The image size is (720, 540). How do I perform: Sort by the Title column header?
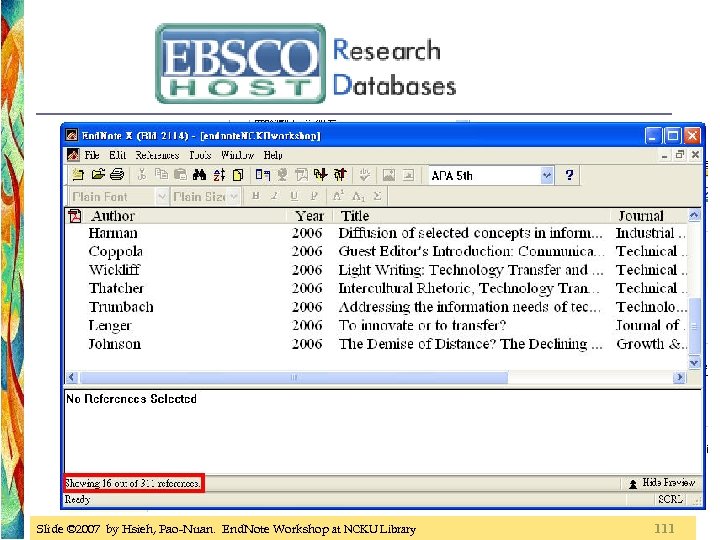point(472,216)
